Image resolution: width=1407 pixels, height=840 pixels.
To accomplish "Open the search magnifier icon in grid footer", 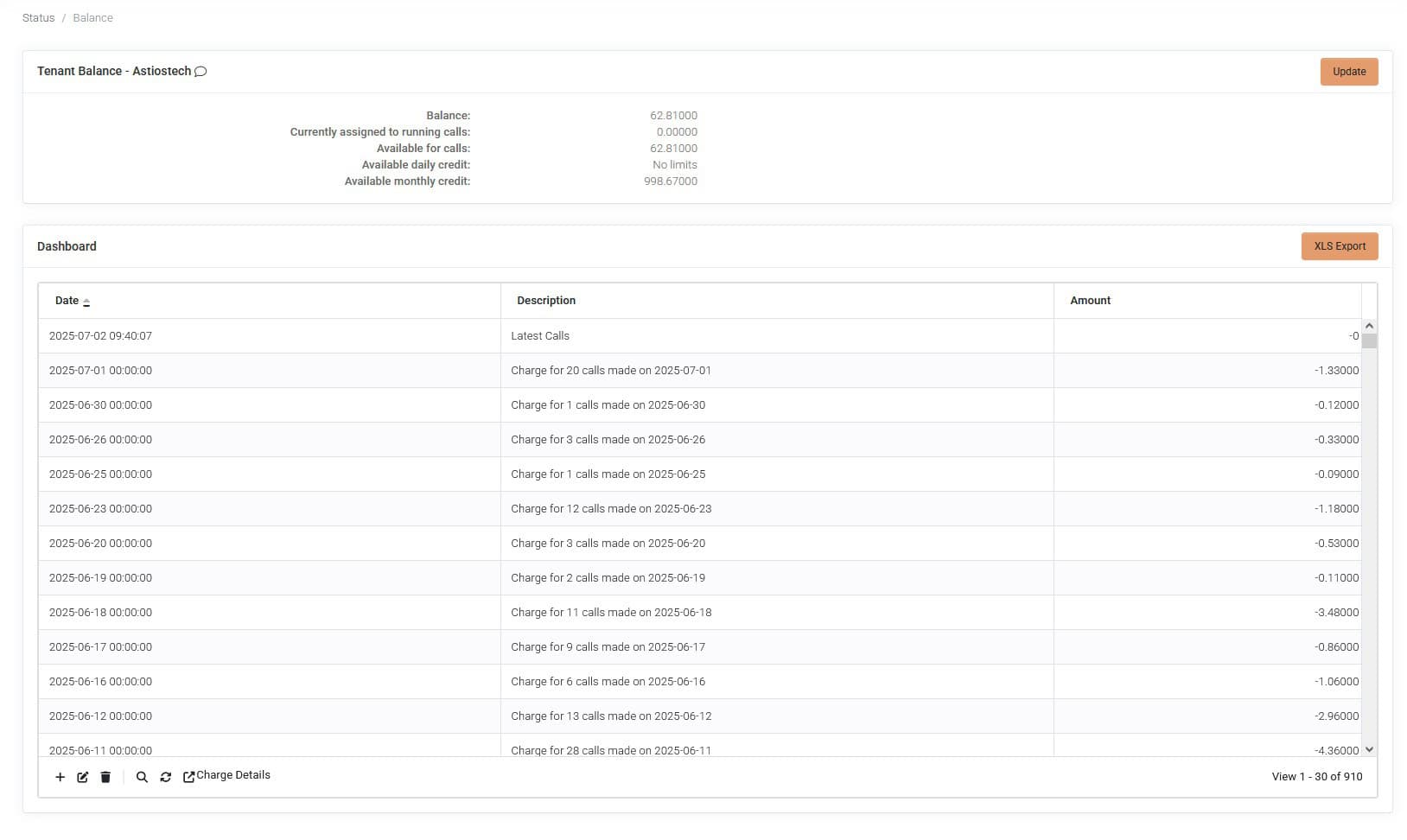I will tap(142, 777).
